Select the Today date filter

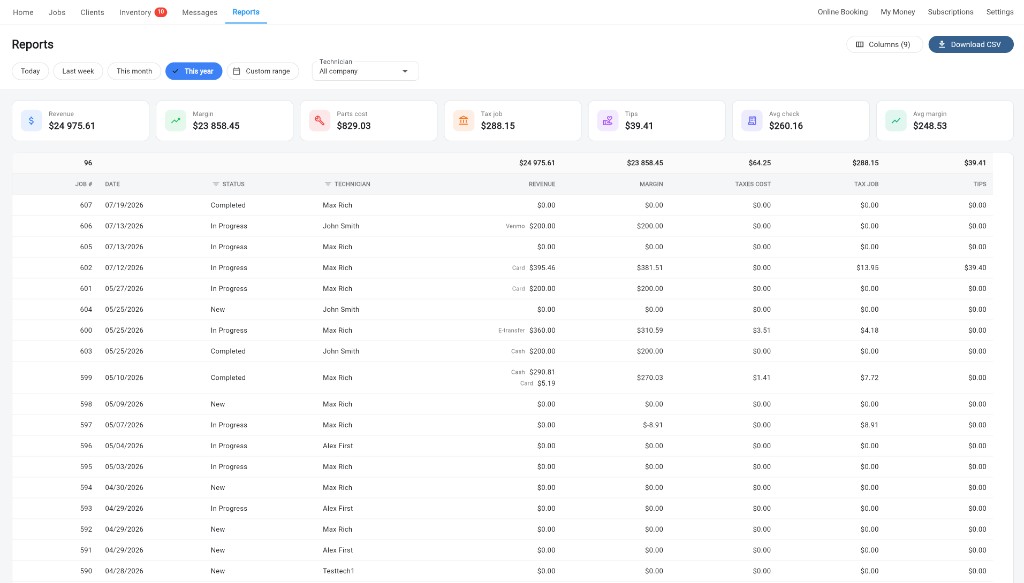[30, 71]
